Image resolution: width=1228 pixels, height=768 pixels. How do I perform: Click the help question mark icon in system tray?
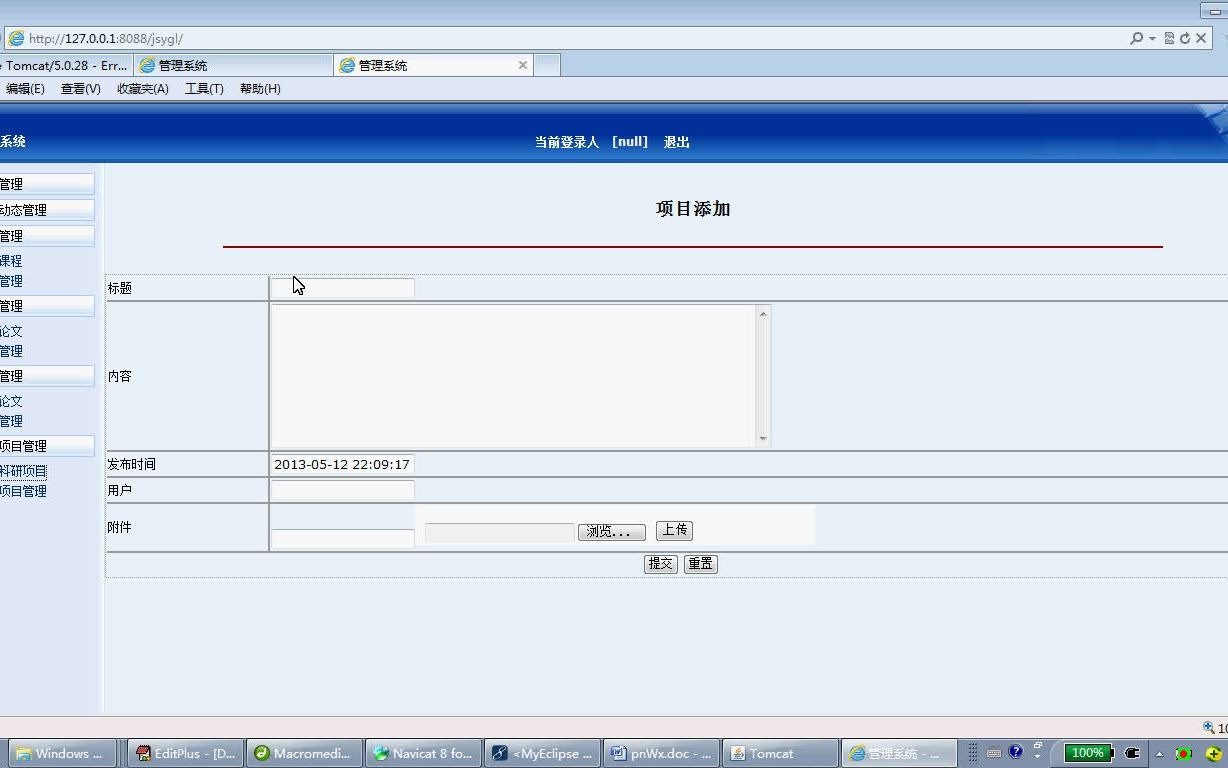coord(1015,750)
